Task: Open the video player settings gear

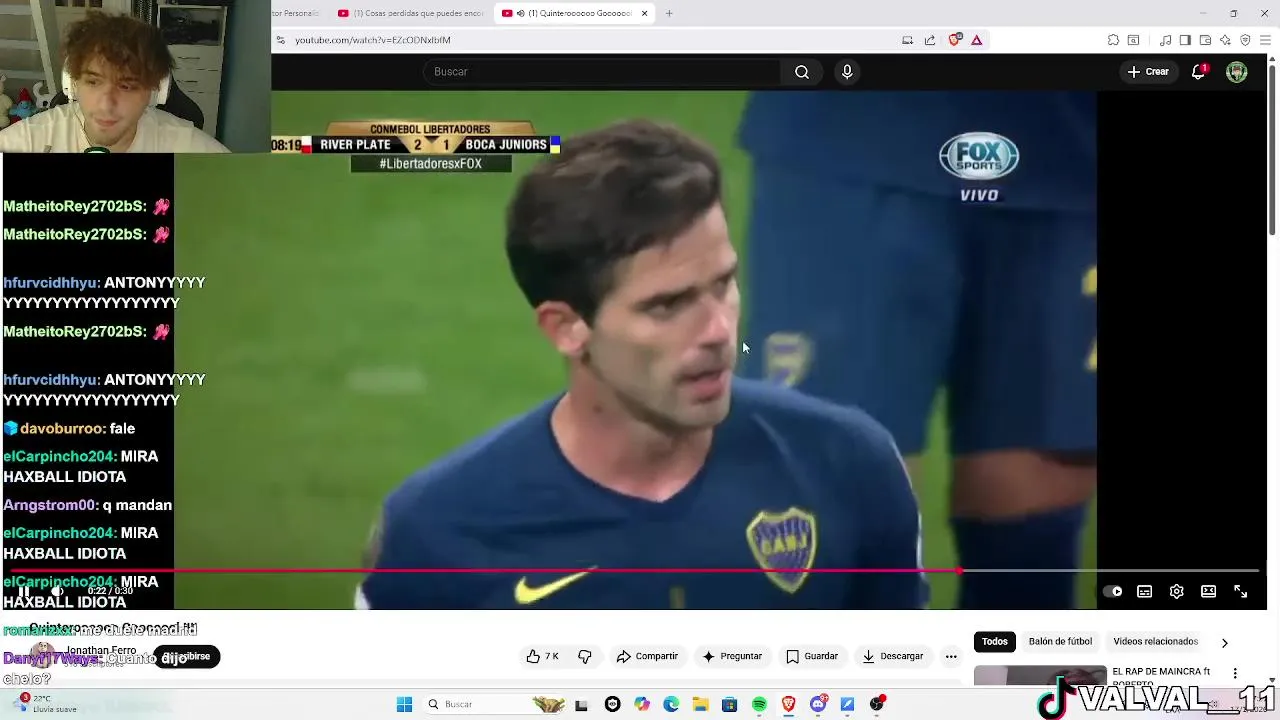Action: 1177,592
